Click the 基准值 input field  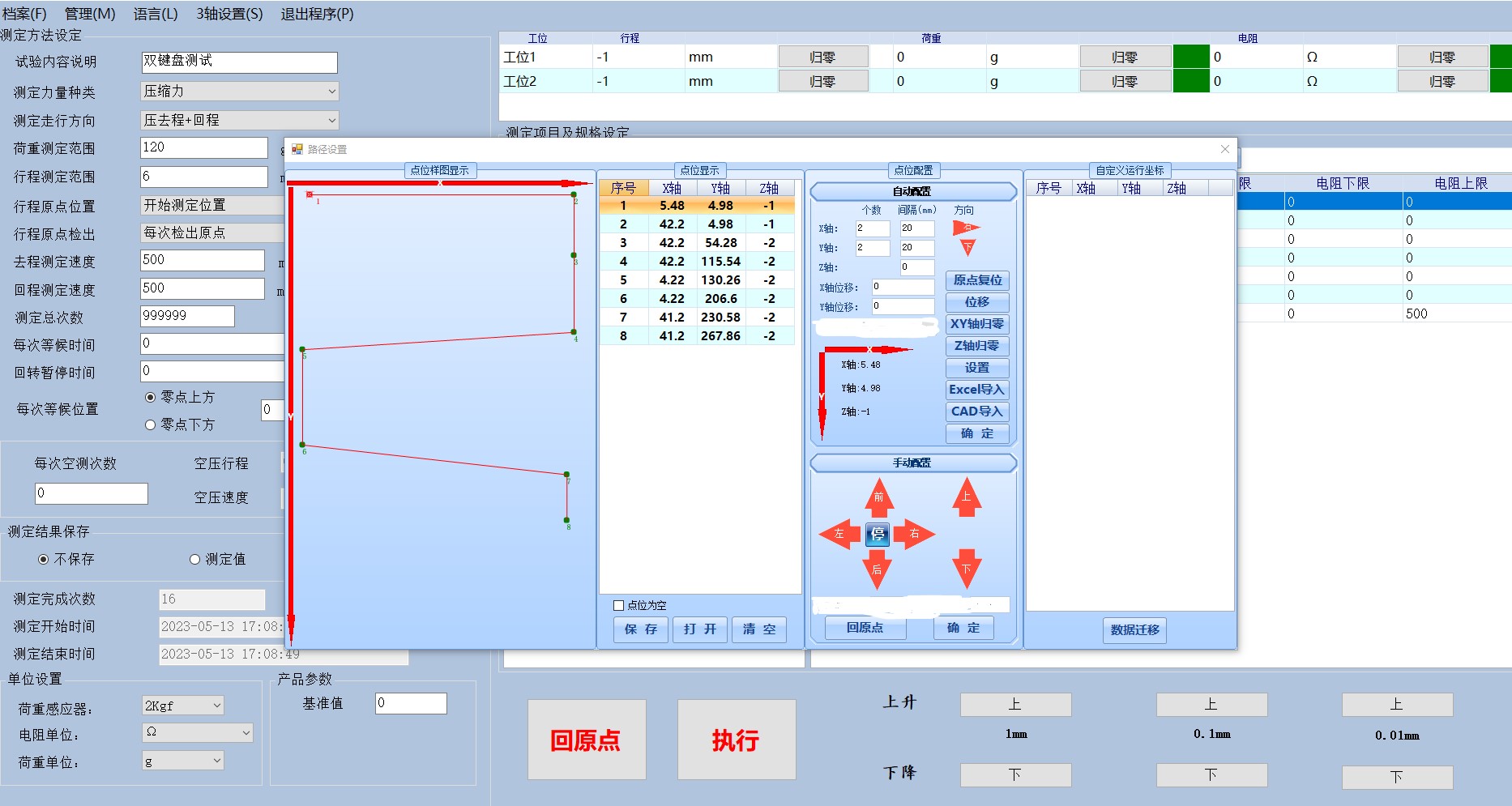coord(411,703)
